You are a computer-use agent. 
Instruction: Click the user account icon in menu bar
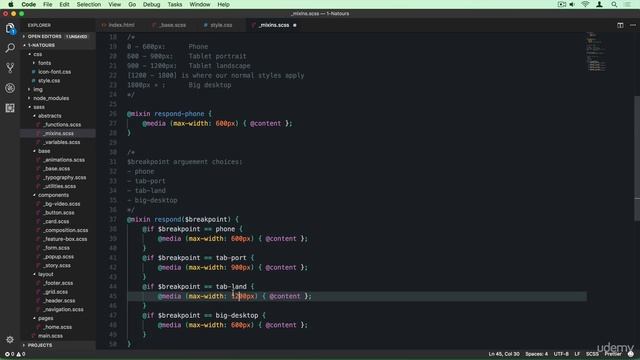tap(599, 4)
